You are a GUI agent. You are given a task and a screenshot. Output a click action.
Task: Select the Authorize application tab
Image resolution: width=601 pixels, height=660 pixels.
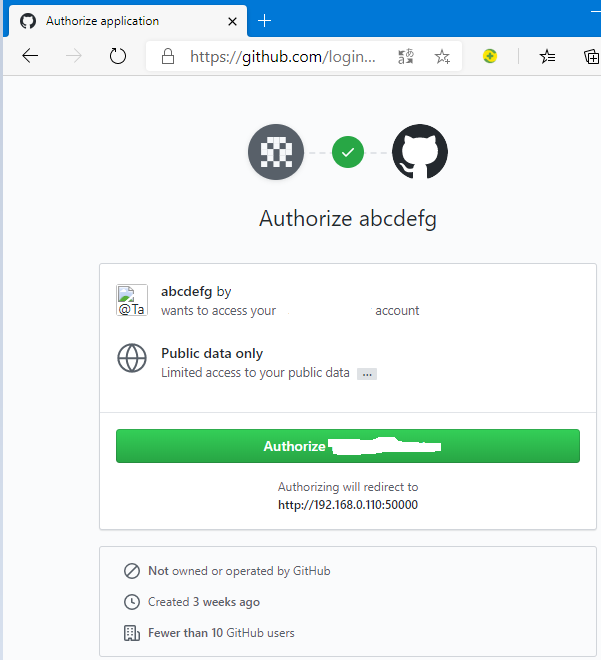(x=129, y=21)
